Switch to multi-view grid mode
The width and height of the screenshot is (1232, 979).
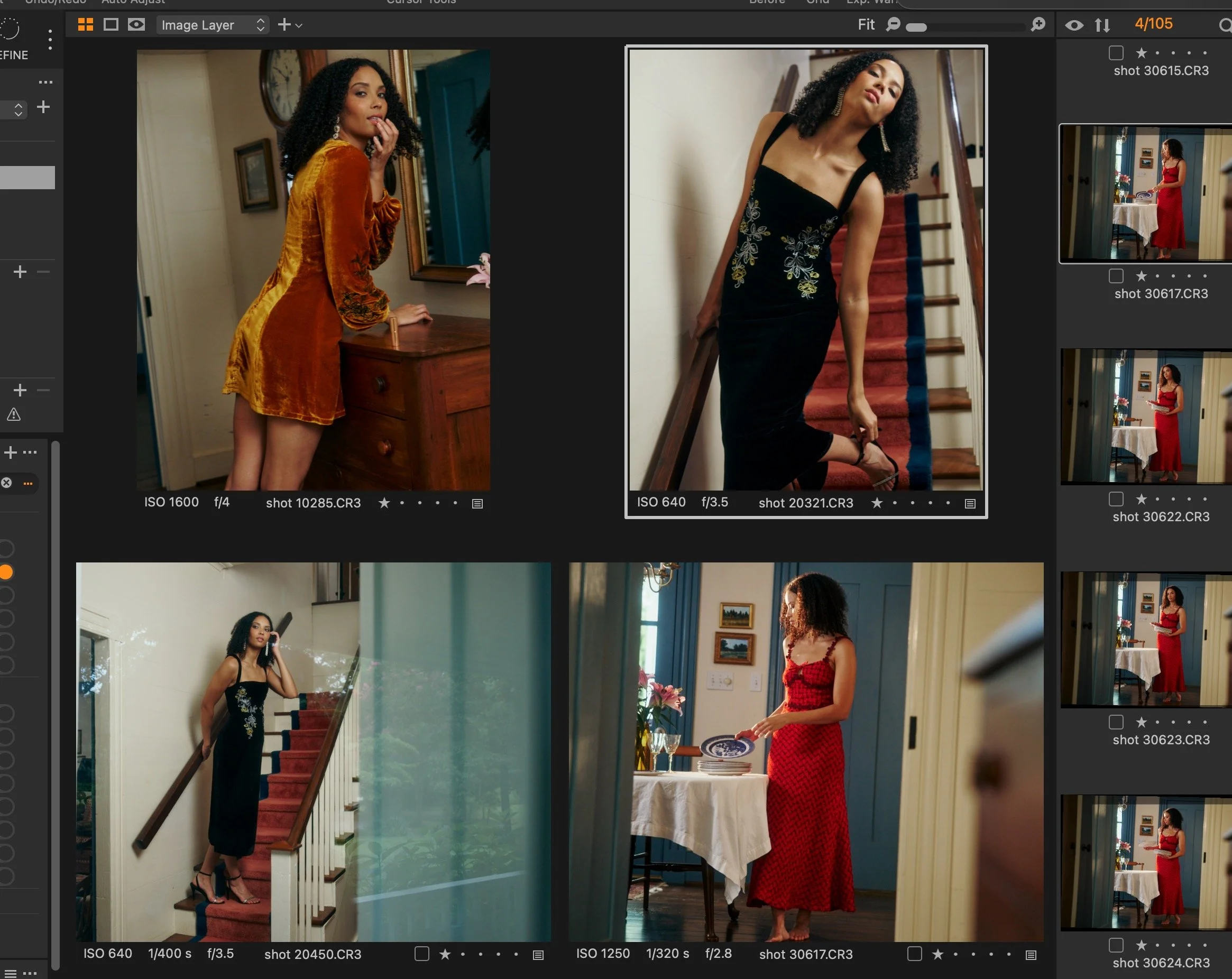[86, 24]
